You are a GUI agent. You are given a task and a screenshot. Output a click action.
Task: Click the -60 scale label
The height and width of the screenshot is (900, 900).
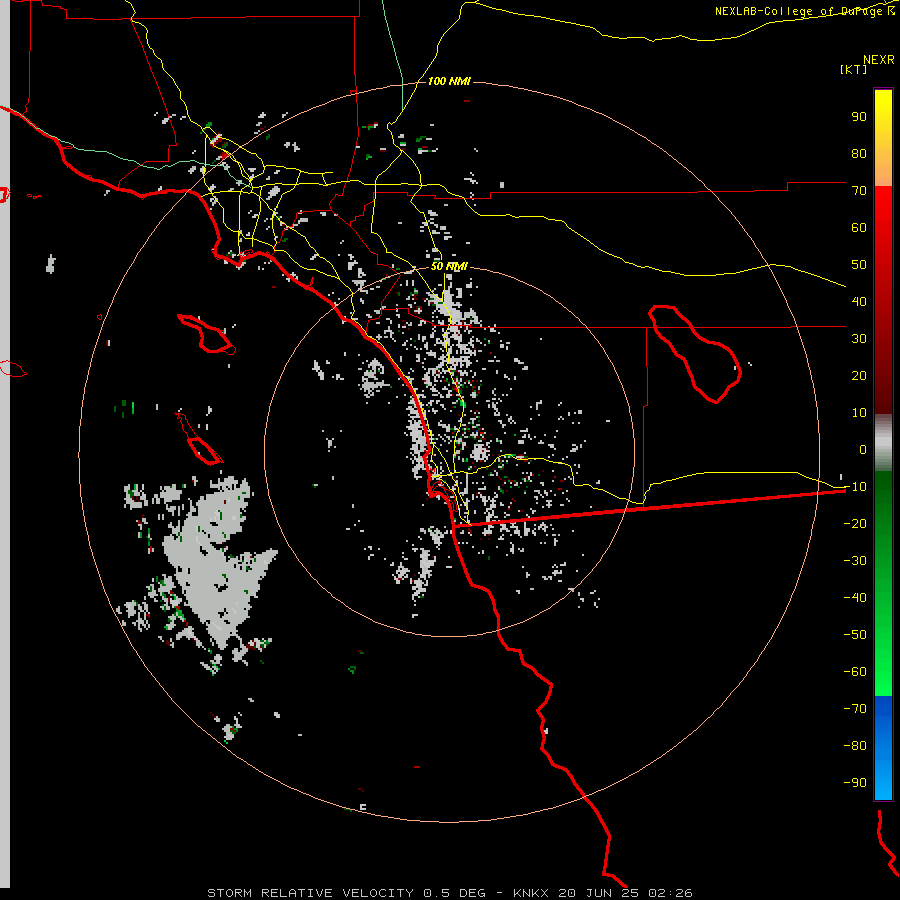coord(855,672)
